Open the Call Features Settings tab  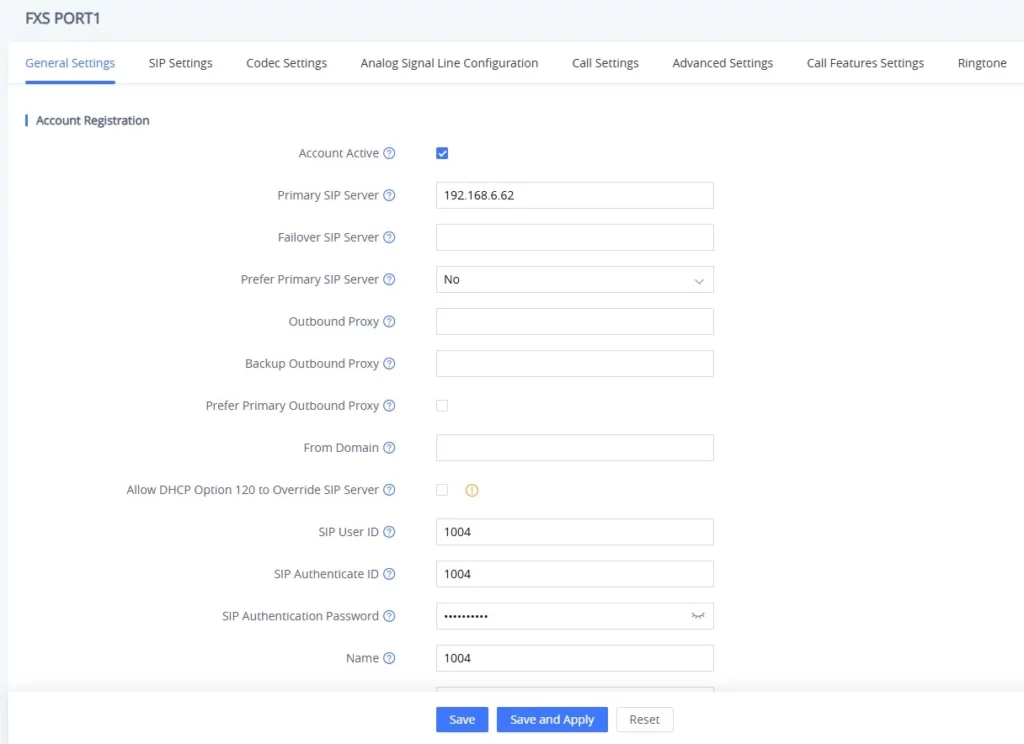coord(865,63)
